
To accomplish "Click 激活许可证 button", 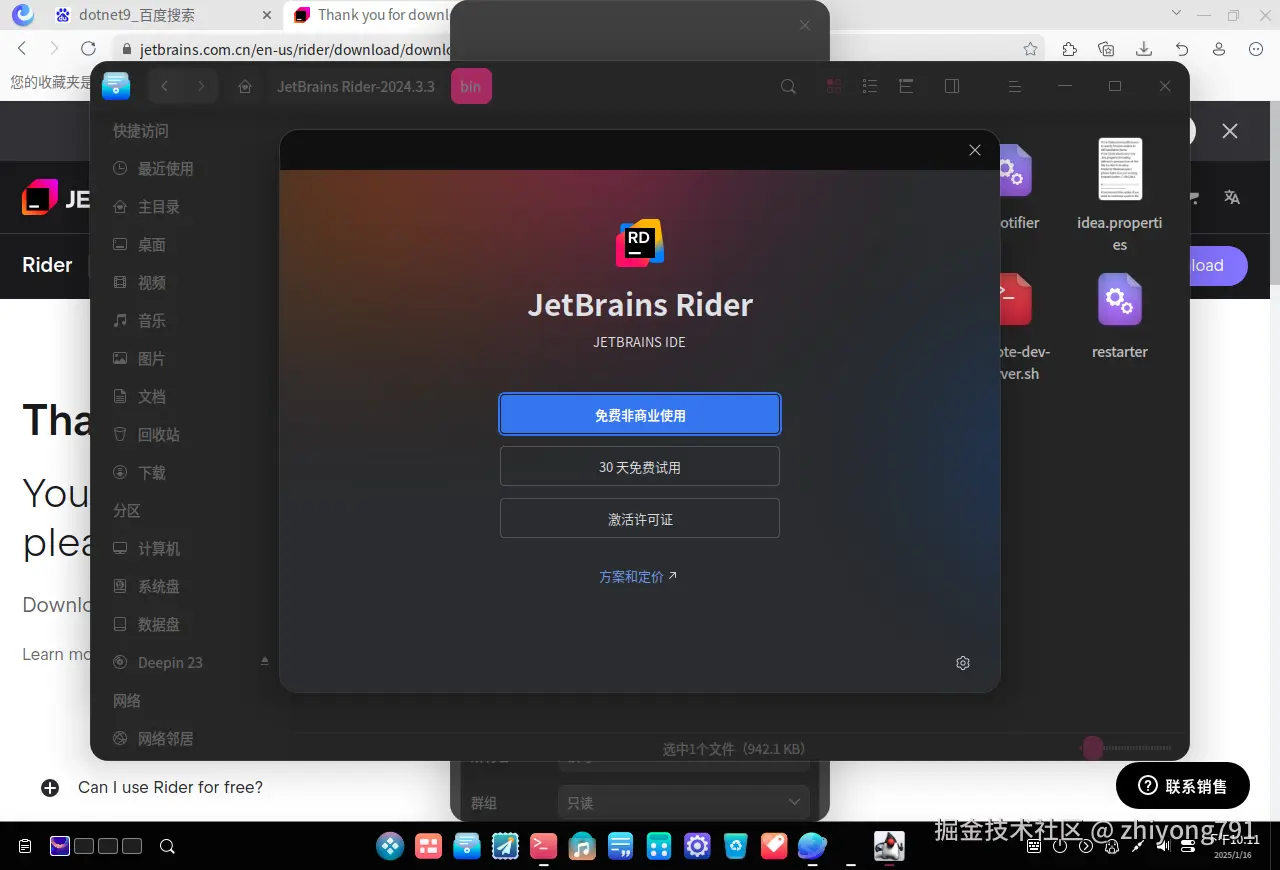I will coord(640,519).
